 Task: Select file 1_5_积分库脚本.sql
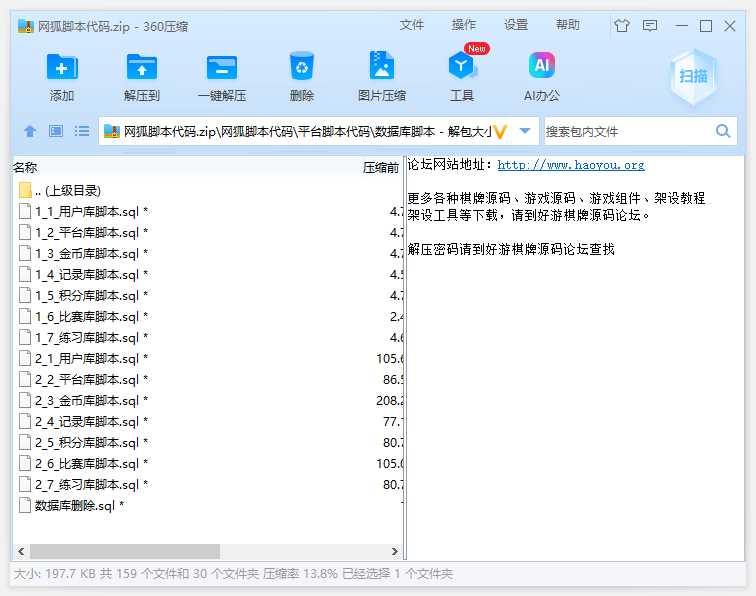point(208,295)
